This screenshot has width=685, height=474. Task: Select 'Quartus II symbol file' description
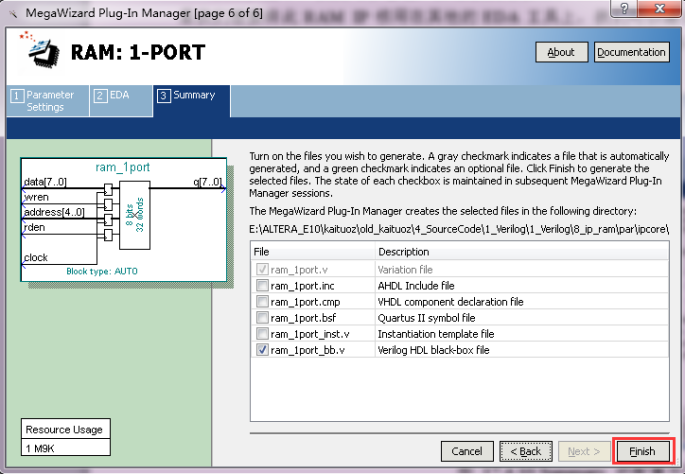coord(426,318)
